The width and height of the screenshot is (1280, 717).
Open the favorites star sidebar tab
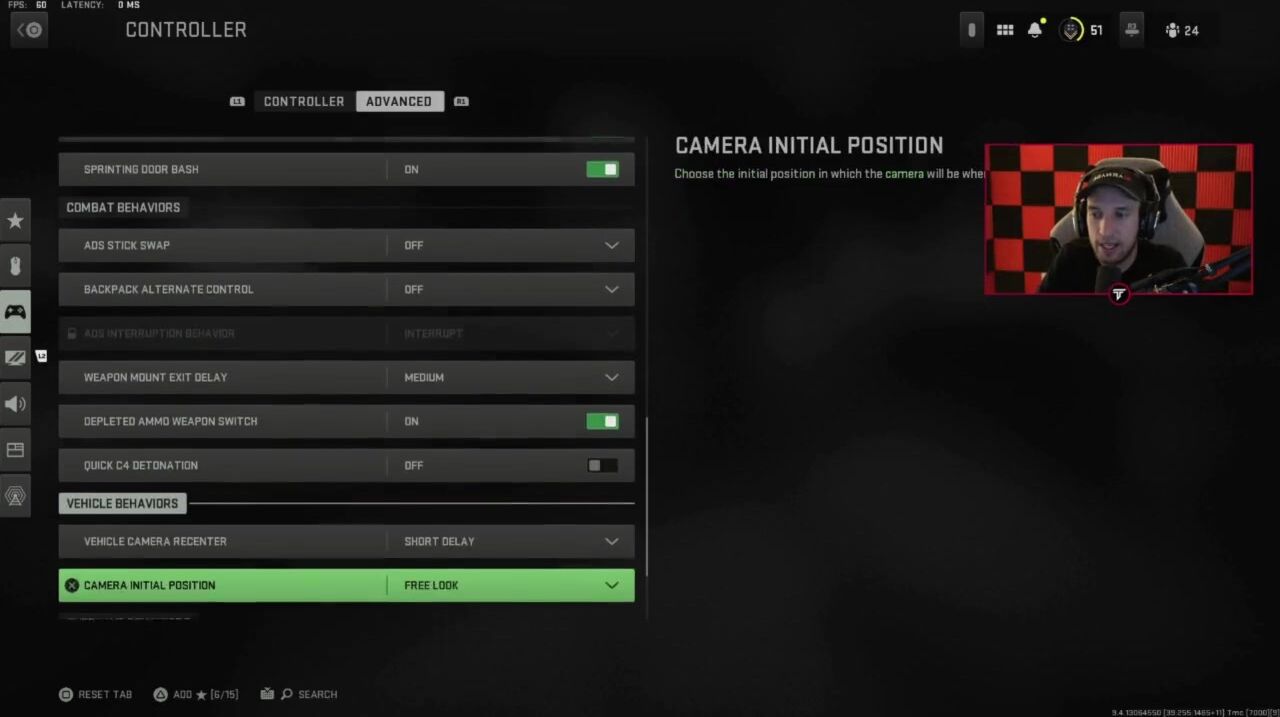click(15, 220)
